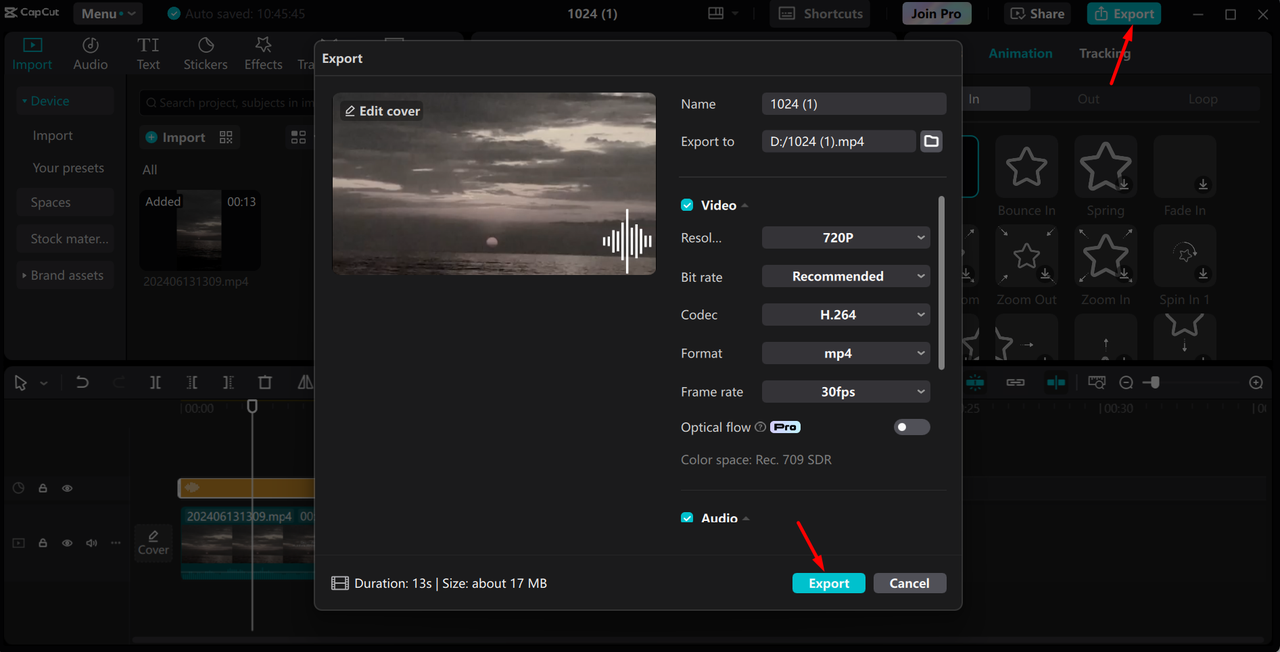1280x652 pixels.
Task: Click the Delete trash icon in timeline
Action: (265, 383)
